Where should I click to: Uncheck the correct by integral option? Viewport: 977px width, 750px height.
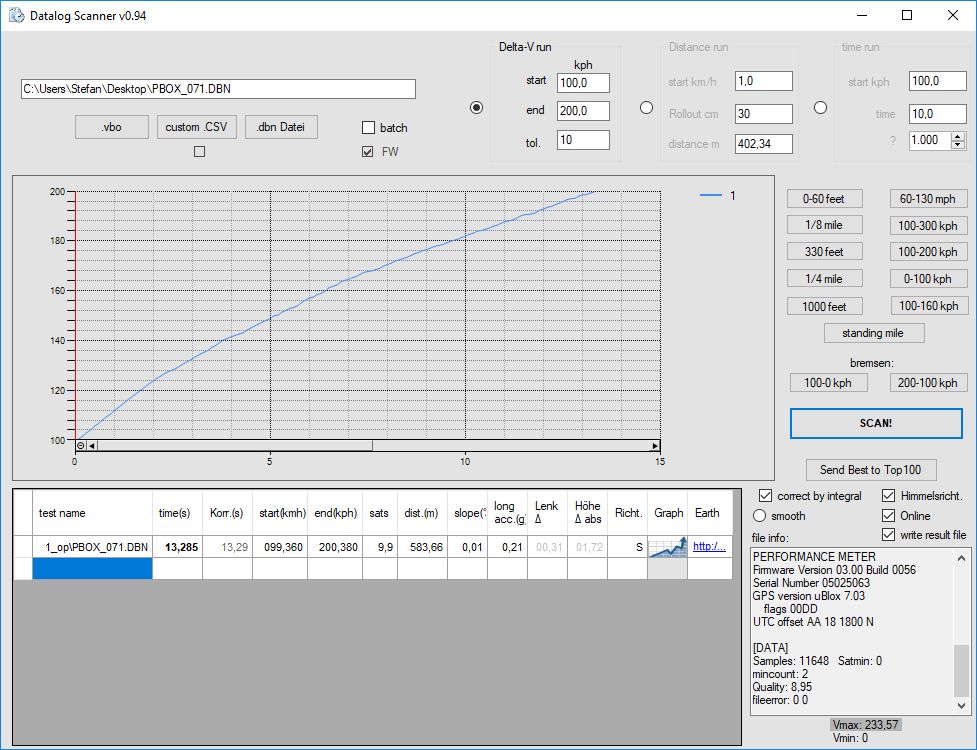(x=765, y=496)
